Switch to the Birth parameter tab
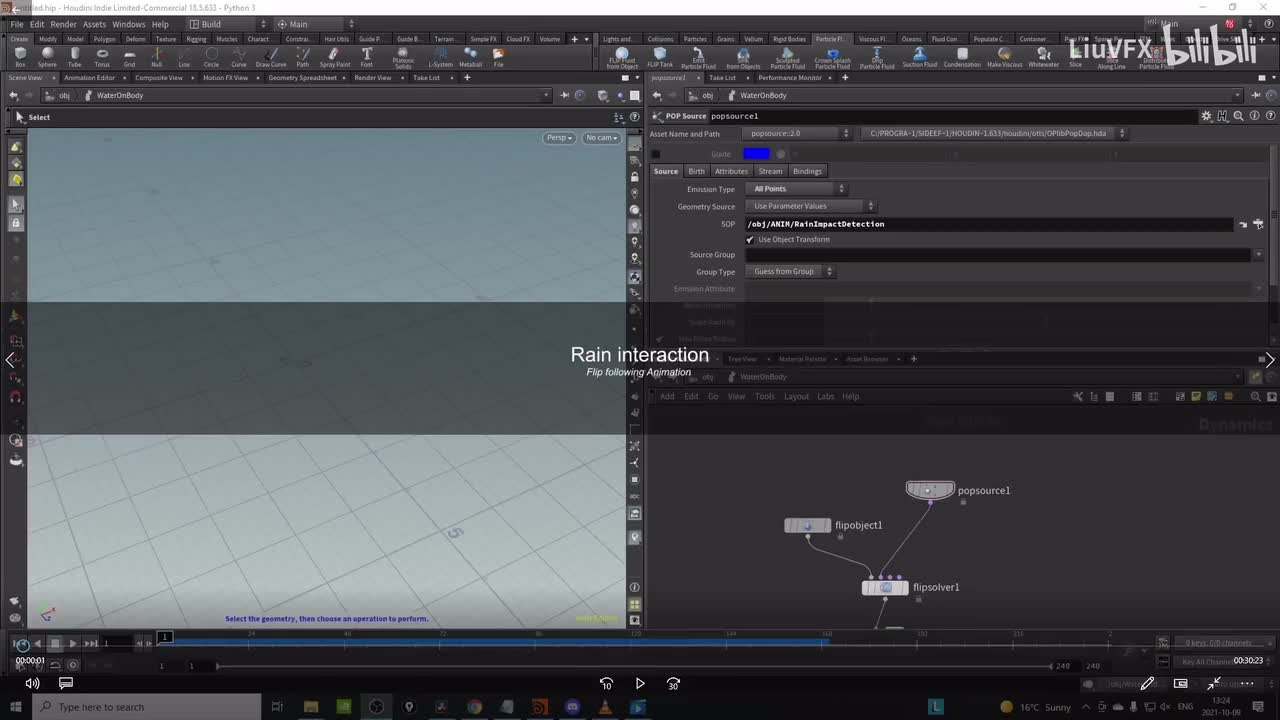Image resolution: width=1280 pixels, height=720 pixels. pos(696,171)
